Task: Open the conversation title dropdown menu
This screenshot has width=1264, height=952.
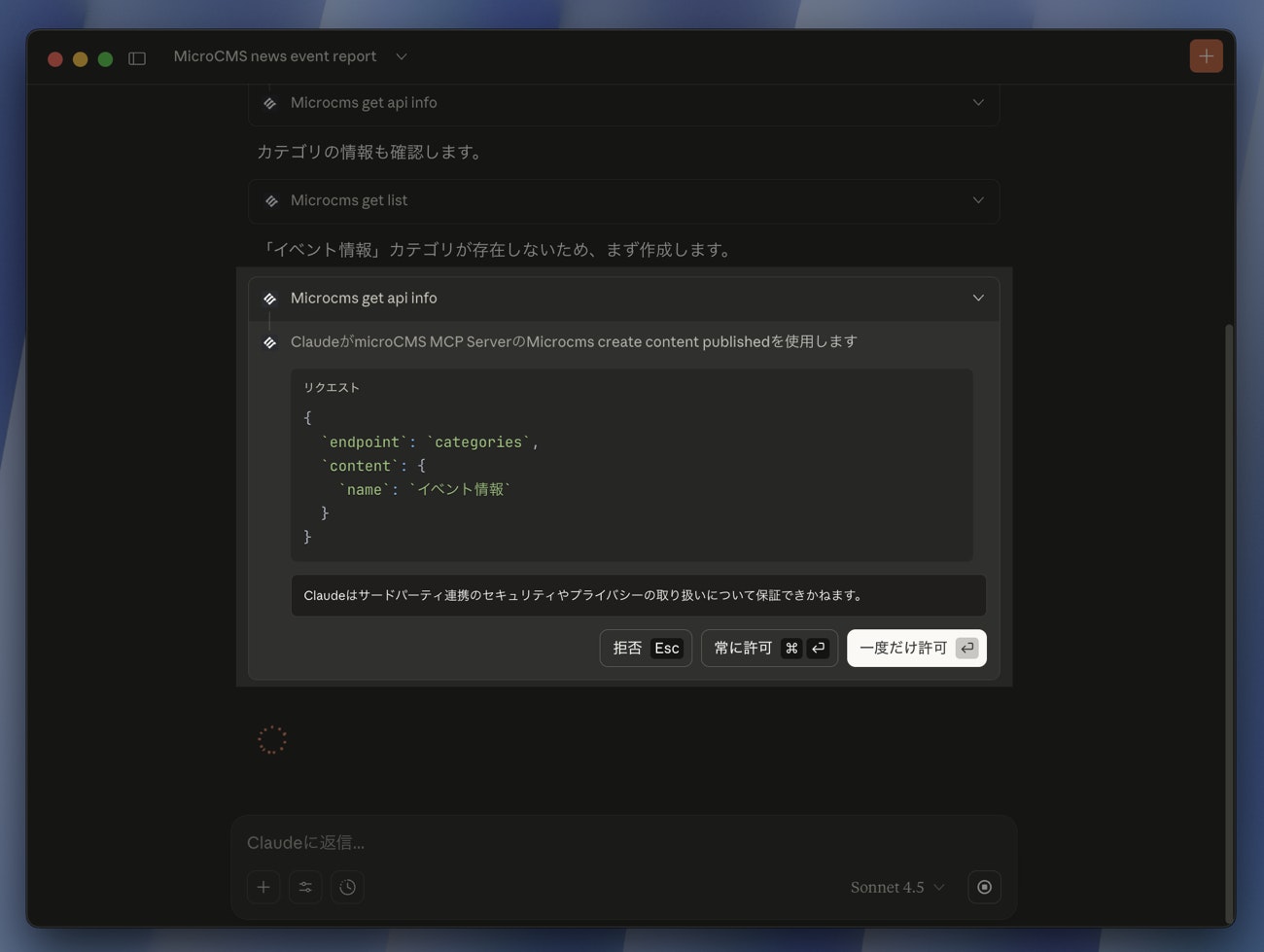Action: 401,56
